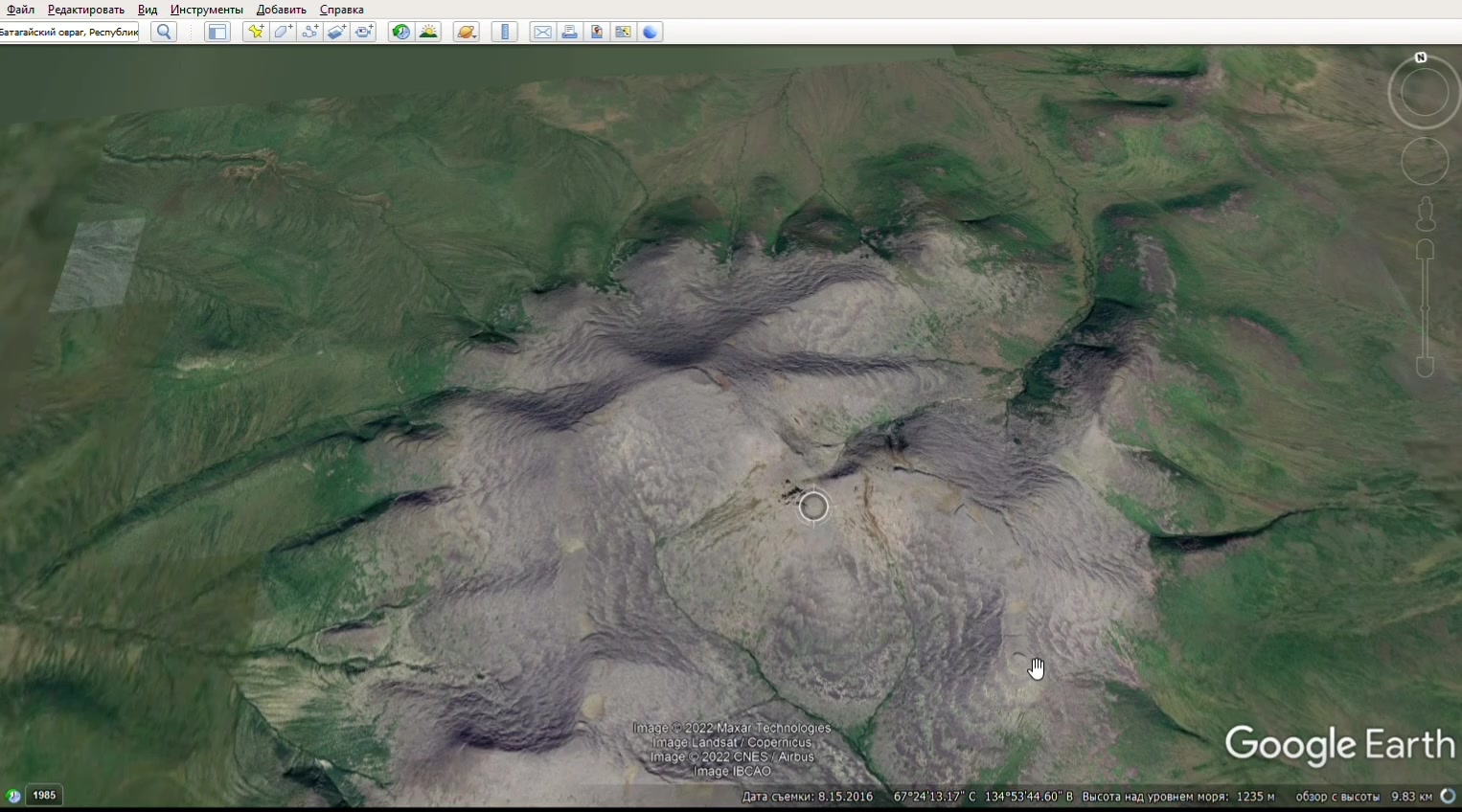View in Google Maps icon
The width and height of the screenshot is (1462, 812).
click(623, 32)
